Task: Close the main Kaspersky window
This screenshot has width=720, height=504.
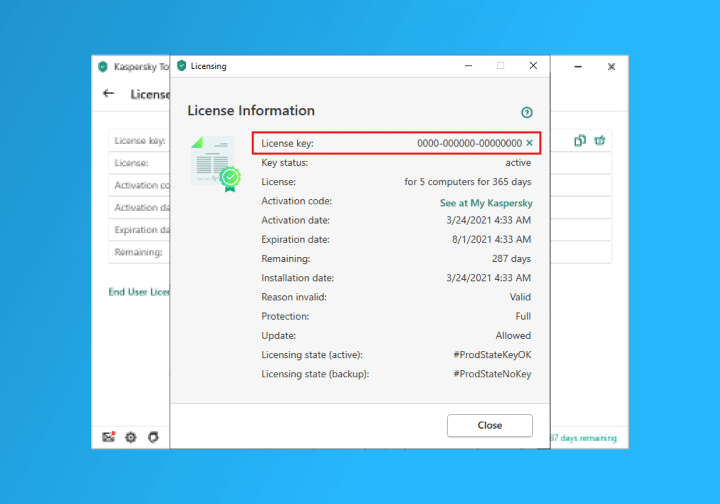Action: (611, 67)
